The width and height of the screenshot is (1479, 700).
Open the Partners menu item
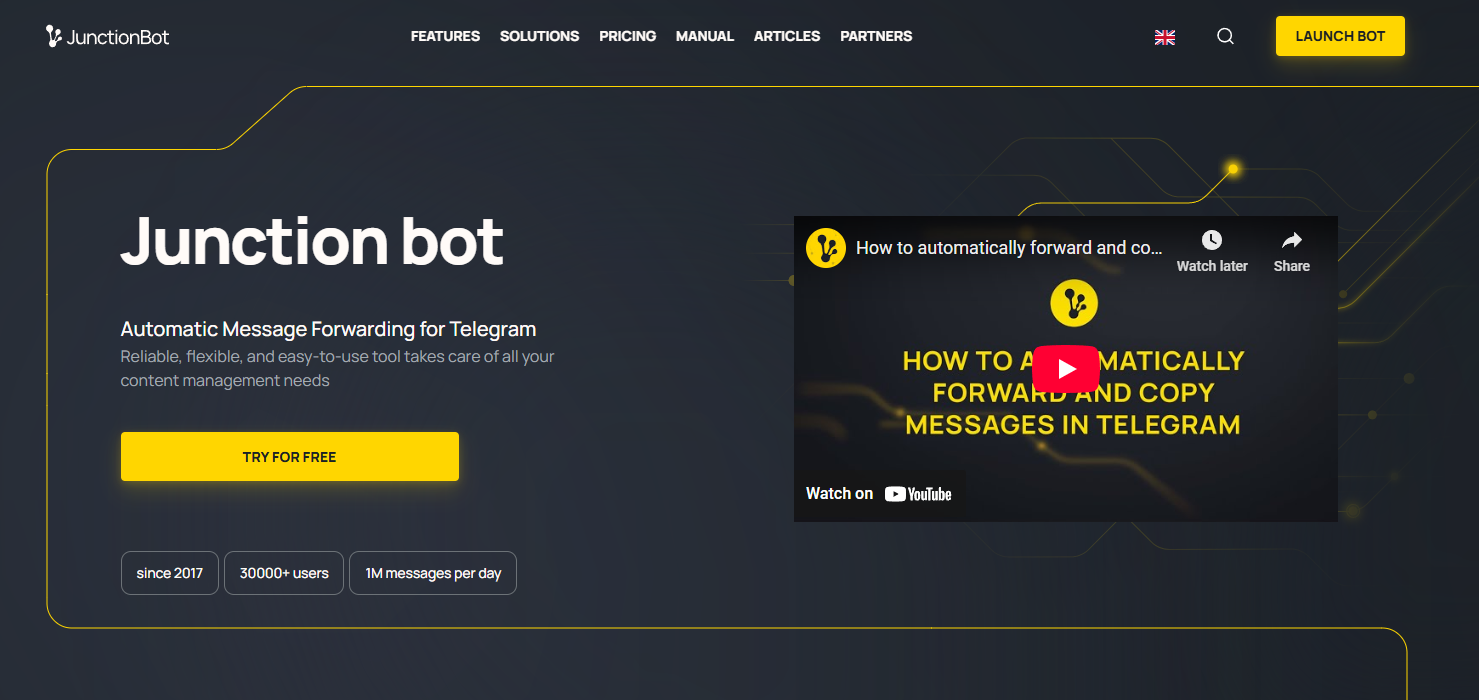pos(876,36)
